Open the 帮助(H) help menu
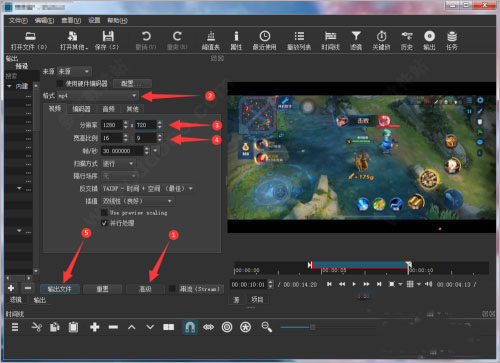This screenshot has width=500, height=363. point(117,21)
